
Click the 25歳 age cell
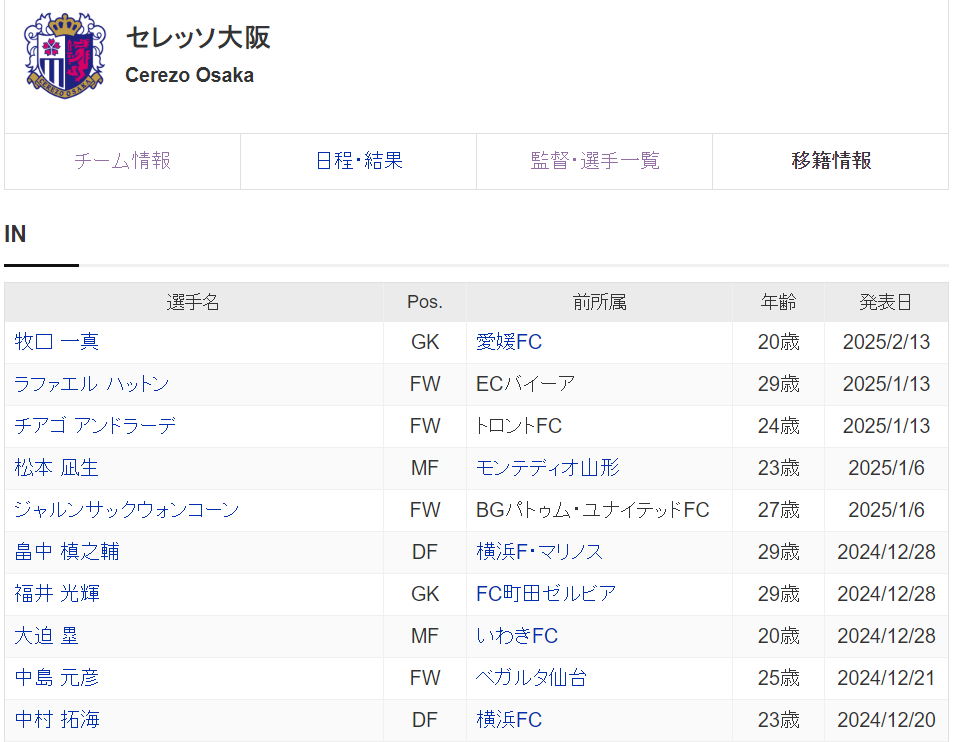click(778, 678)
